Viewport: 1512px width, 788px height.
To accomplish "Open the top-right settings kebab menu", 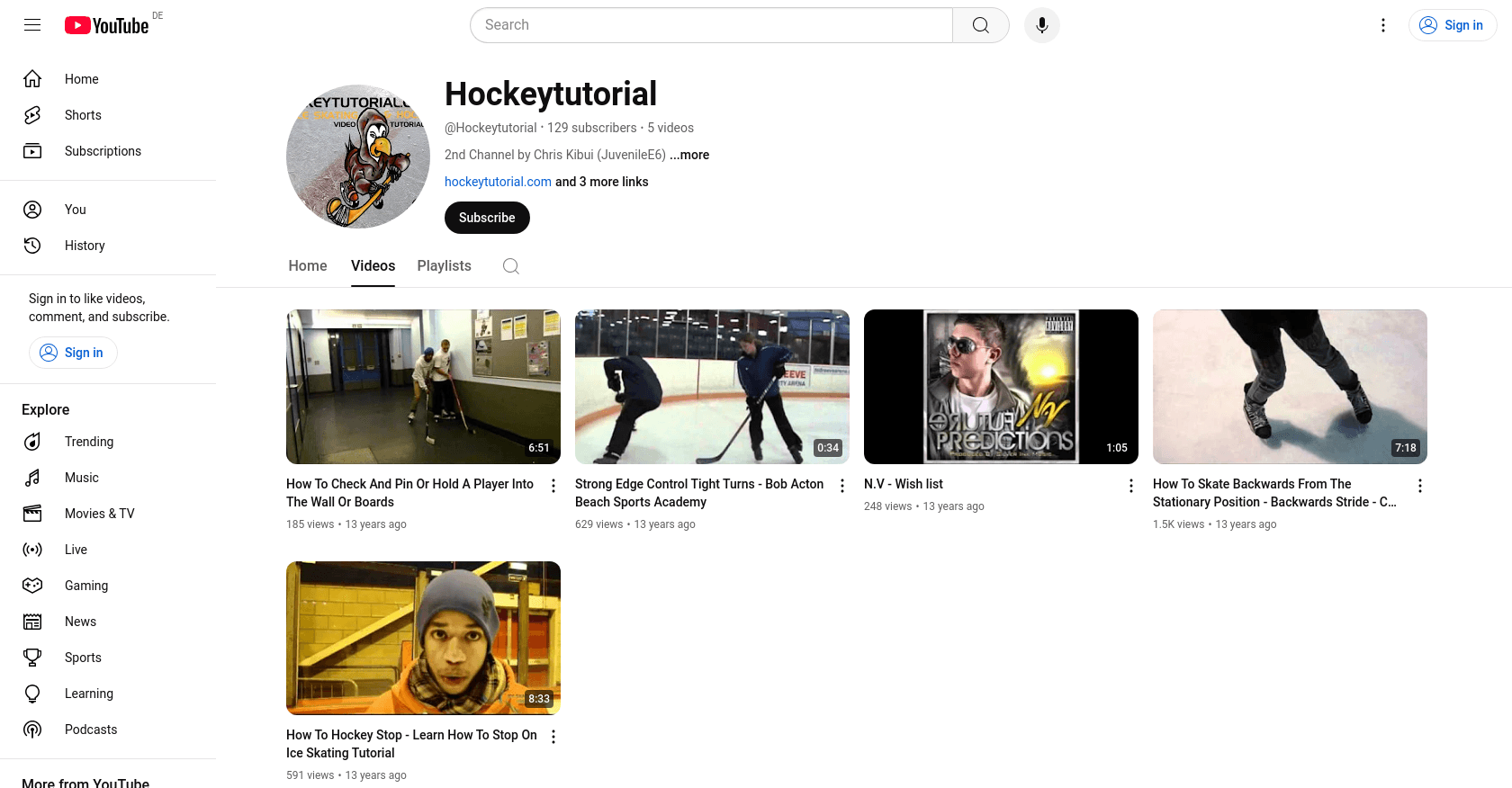I will pos(1383,25).
